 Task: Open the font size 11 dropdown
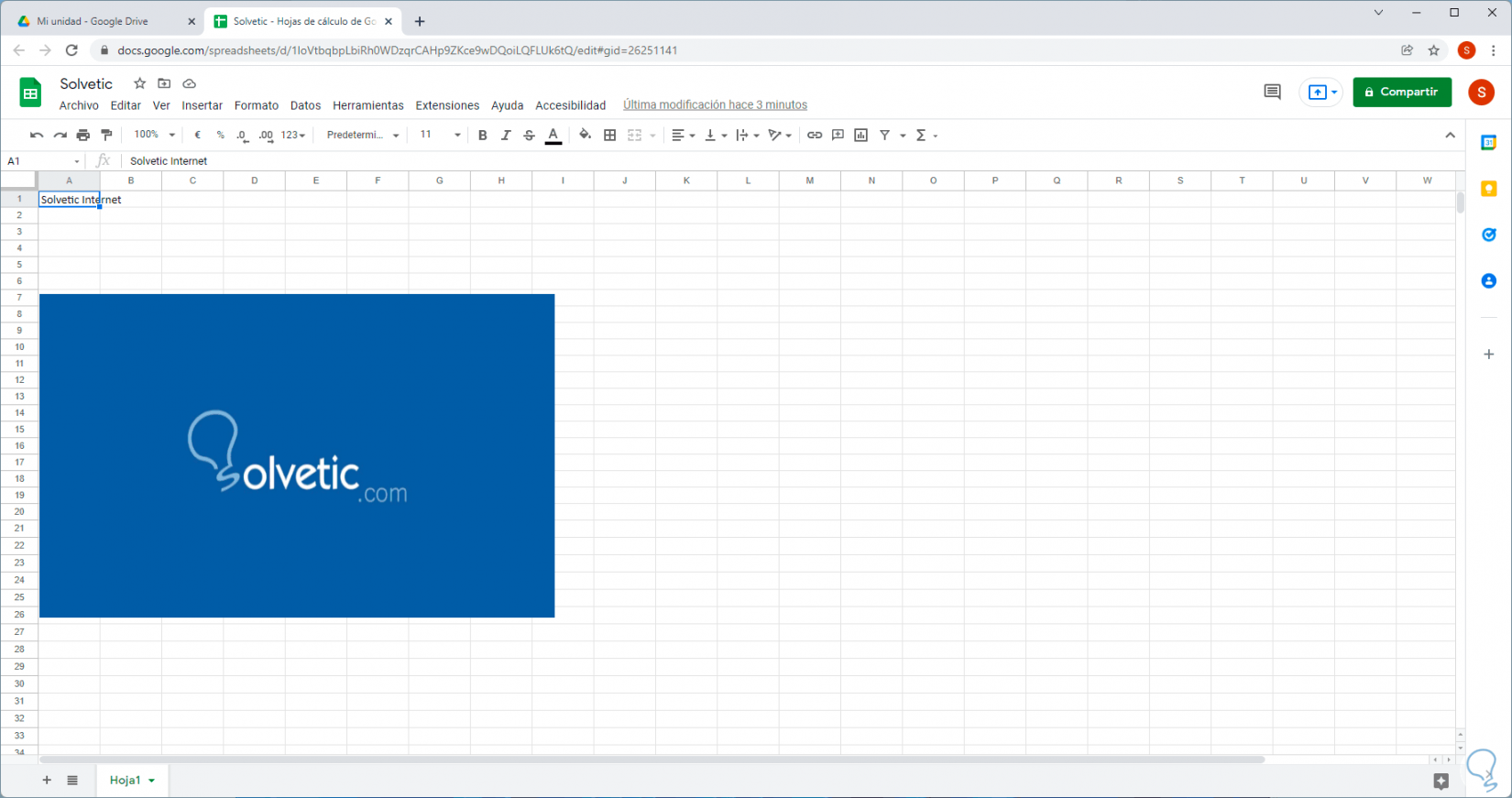click(x=440, y=136)
